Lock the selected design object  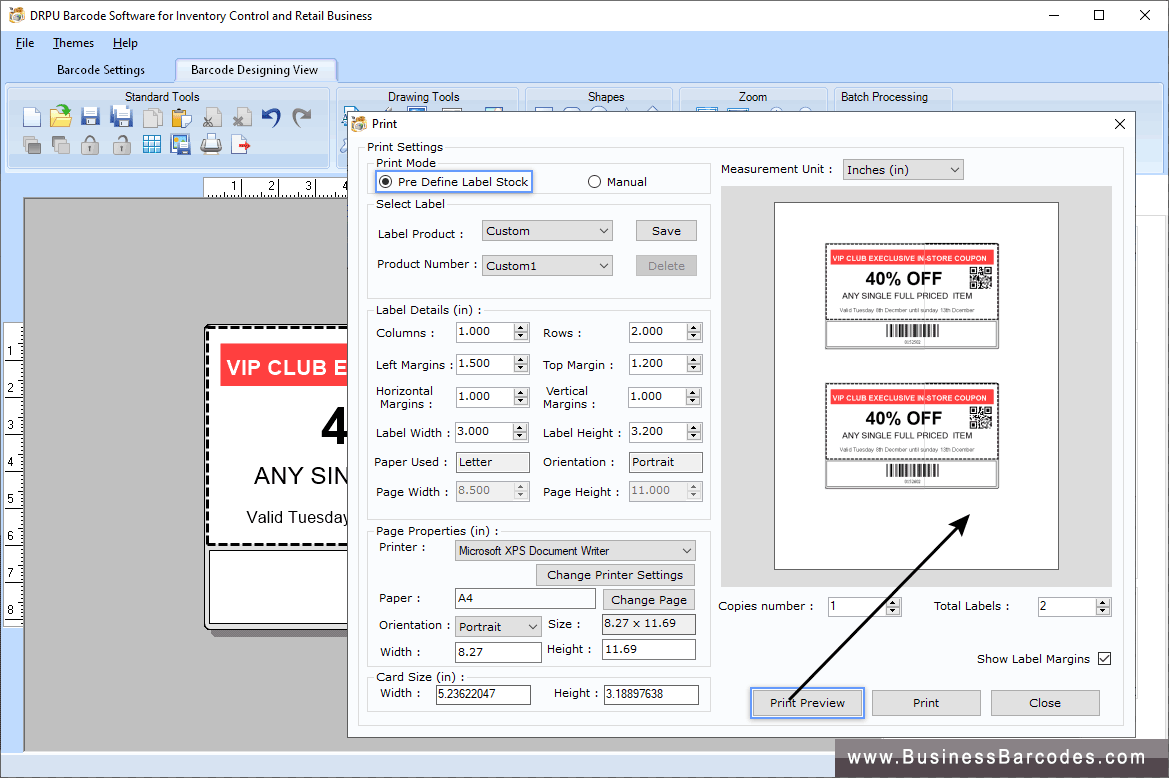pos(88,144)
